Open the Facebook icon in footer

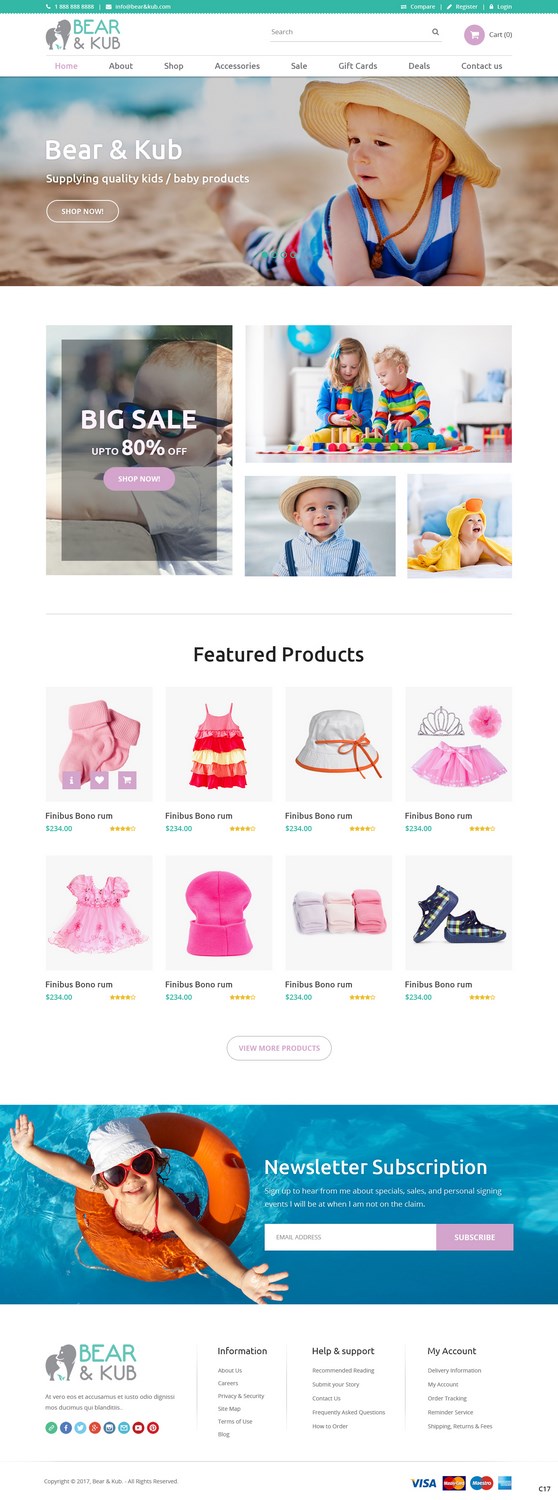pos(66,1428)
